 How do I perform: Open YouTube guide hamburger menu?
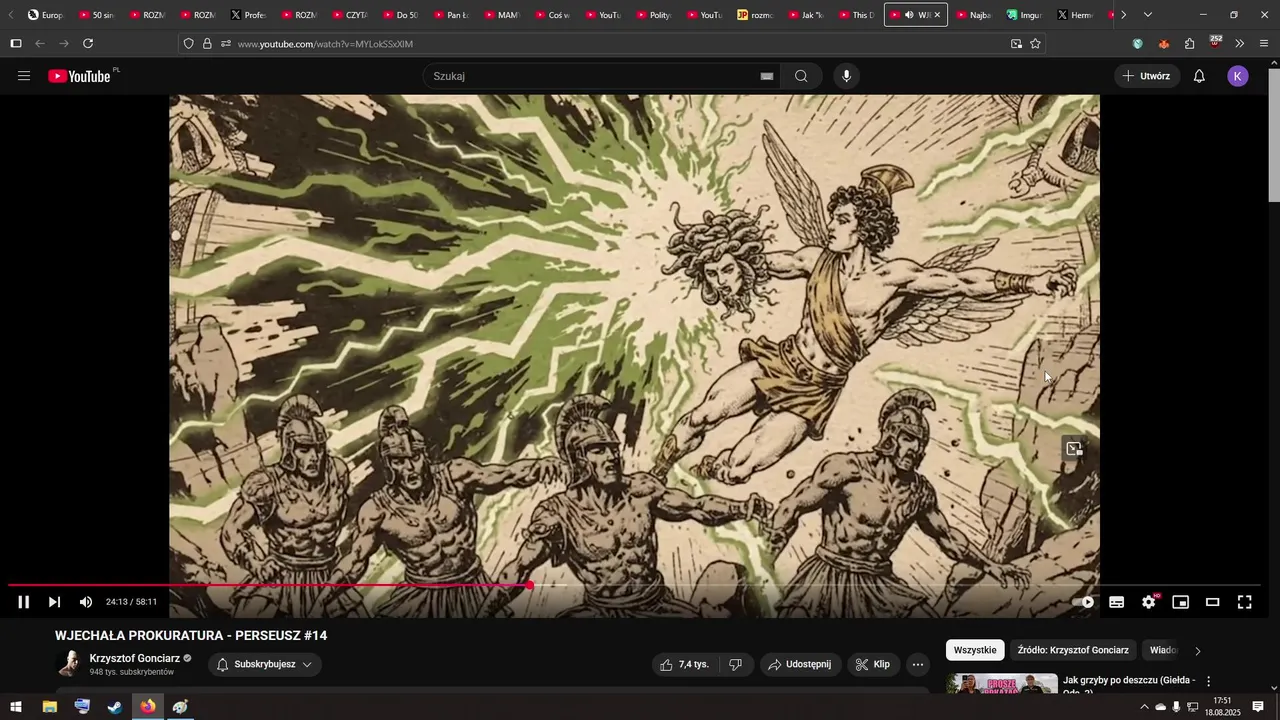24,76
